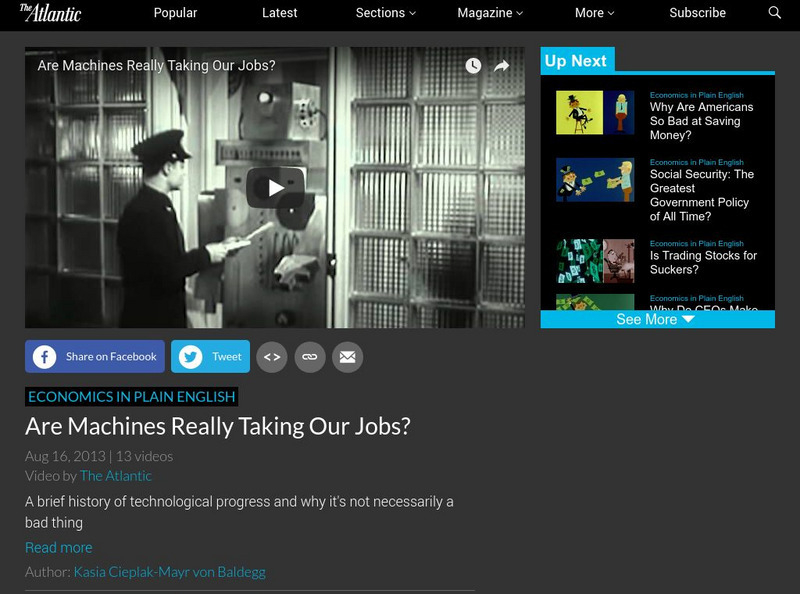Play the video with center play button
This screenshot has width=800, height=594.
coord(276,188)
